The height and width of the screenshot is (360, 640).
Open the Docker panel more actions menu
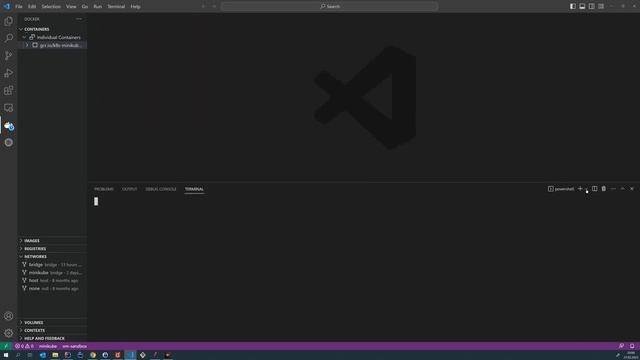coord(79,19)
